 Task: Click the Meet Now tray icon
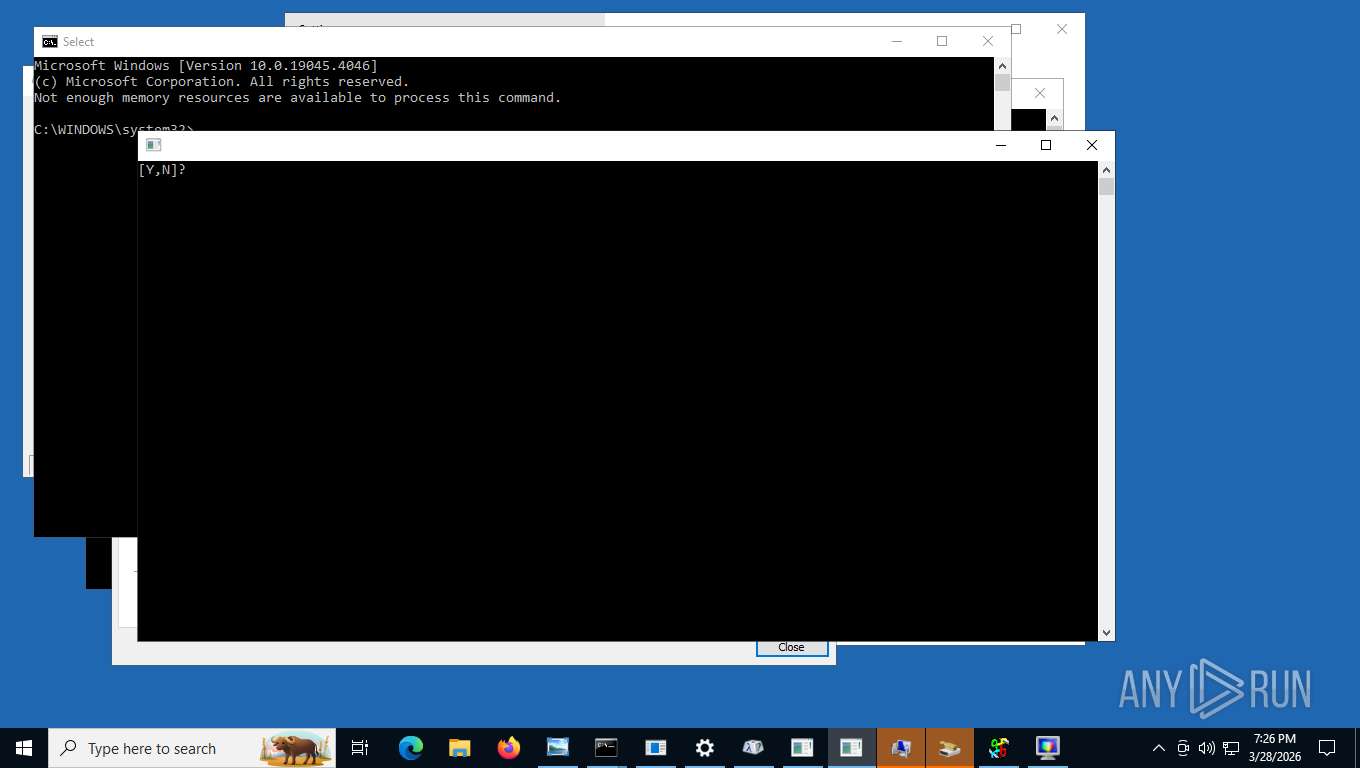[x=1183, y=748]
